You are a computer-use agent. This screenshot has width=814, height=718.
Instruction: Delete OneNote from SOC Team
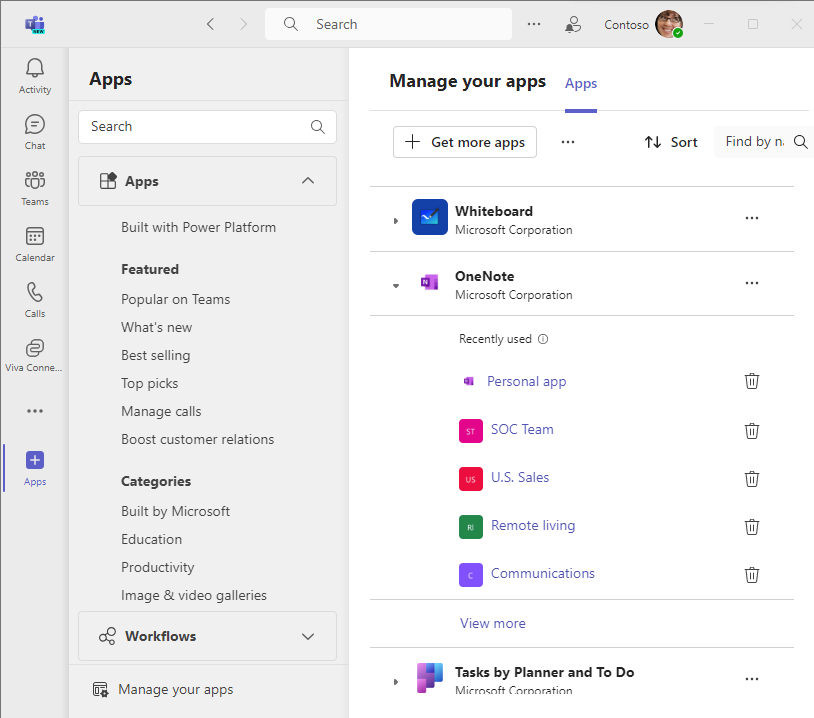click(752, 430)
